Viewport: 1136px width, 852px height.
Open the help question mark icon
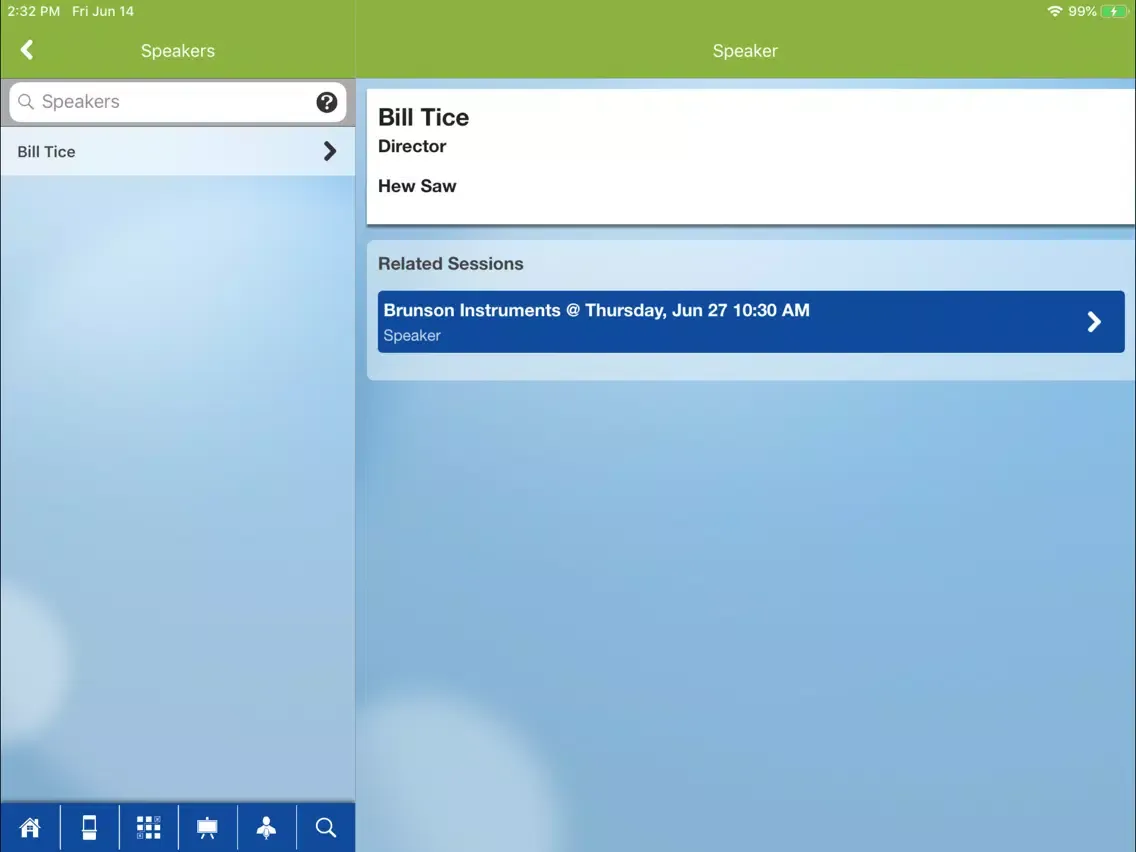(x=327, y=102)
